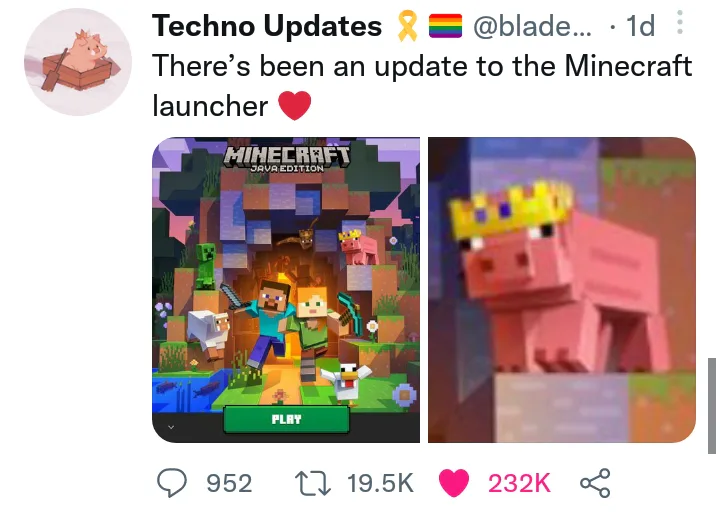Click the green PLAY button in image
This screenshot has height=516, width=720.
click(x=286, y=419)
